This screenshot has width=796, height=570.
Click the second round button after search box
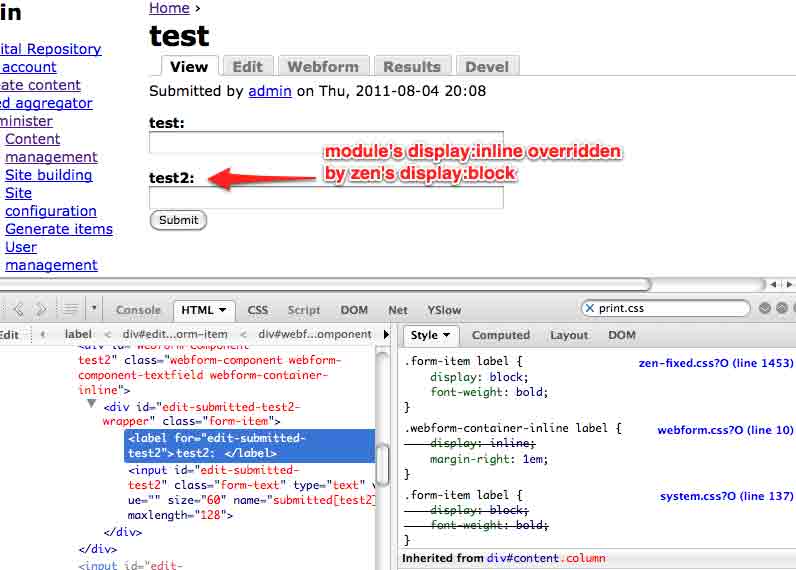click(782, 308)
